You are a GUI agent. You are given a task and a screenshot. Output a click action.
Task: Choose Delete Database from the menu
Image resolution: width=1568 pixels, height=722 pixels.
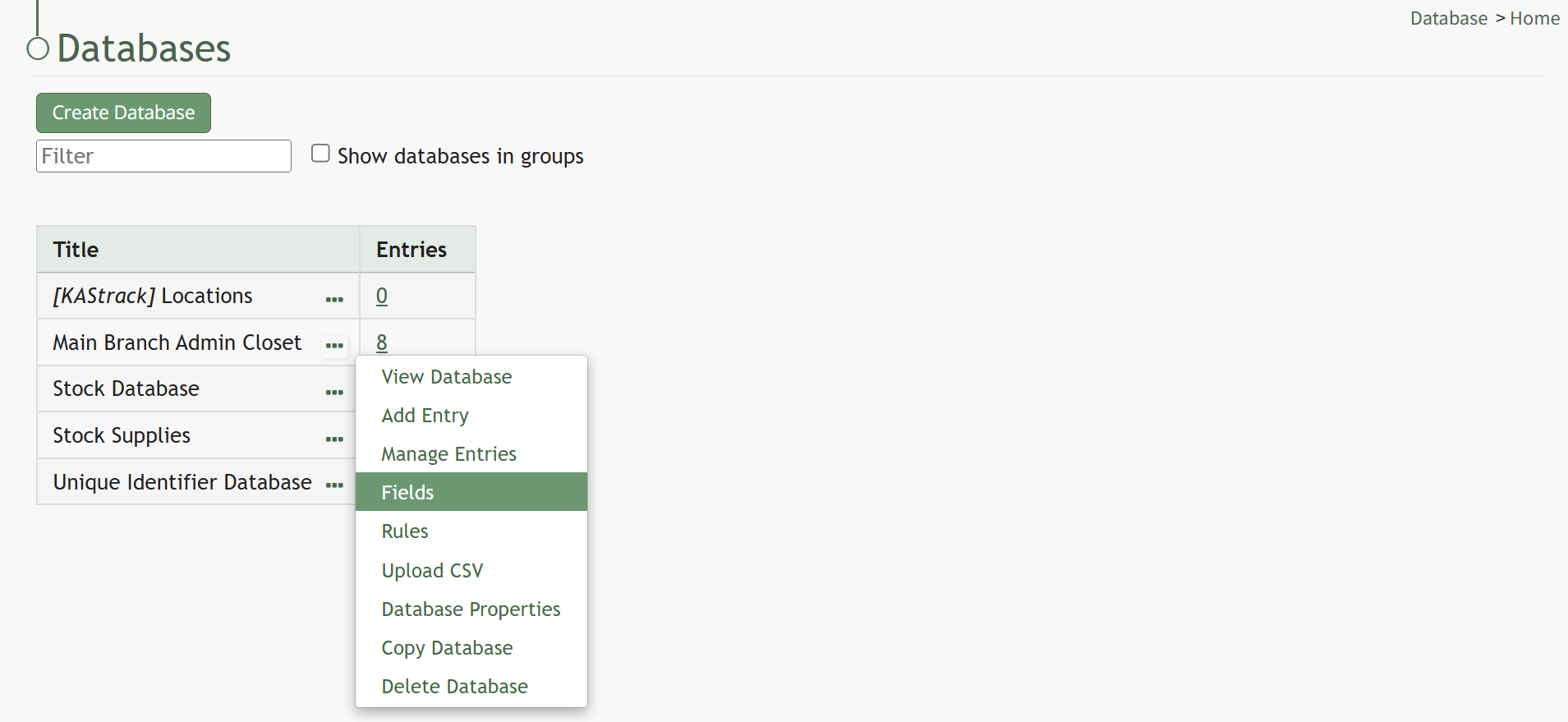click(471, 686)
